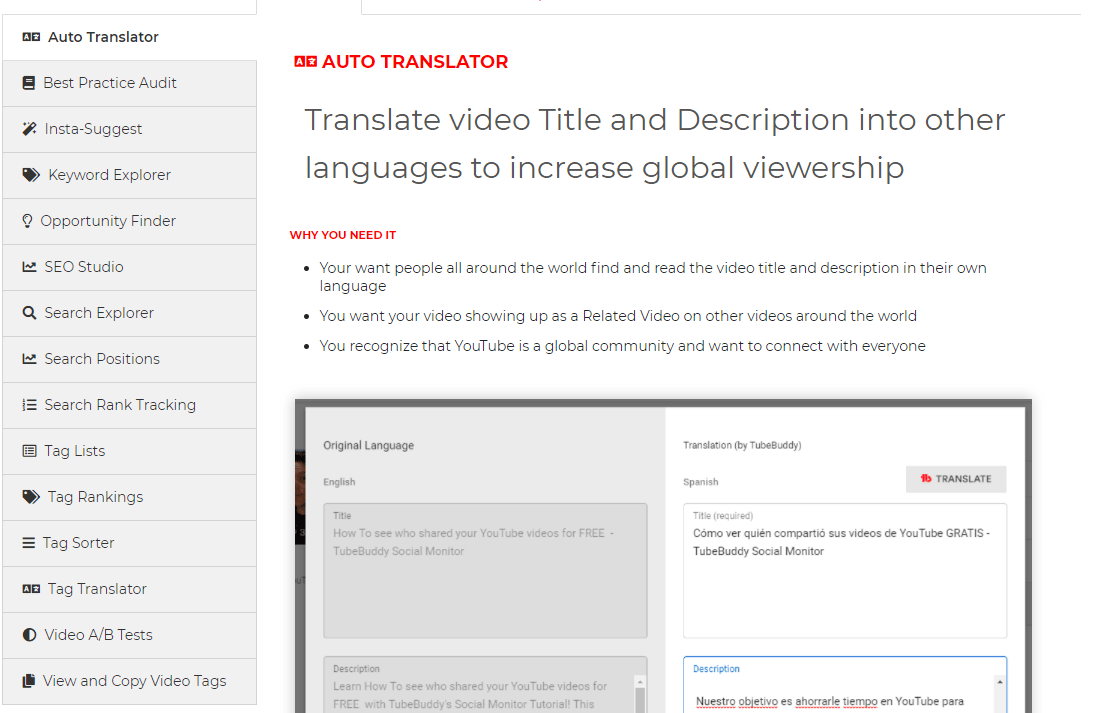Click the SEO Studio chart icon
Viewport: 1108px width, 713px height.
click(x=29, y=267)
